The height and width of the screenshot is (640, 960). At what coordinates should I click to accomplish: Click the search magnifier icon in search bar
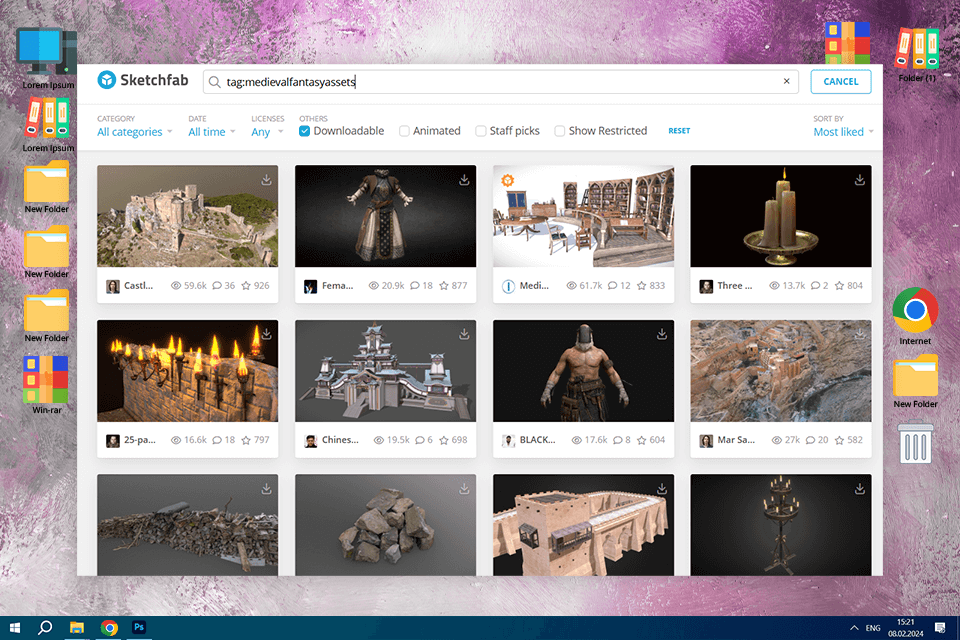coord(214,82)
